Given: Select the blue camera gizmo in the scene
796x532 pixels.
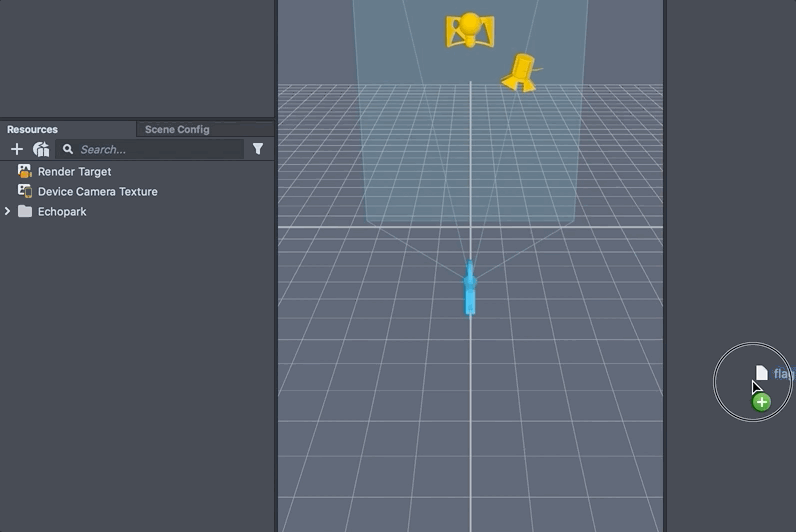Looking at the screenshot, I should click(470, 288).
